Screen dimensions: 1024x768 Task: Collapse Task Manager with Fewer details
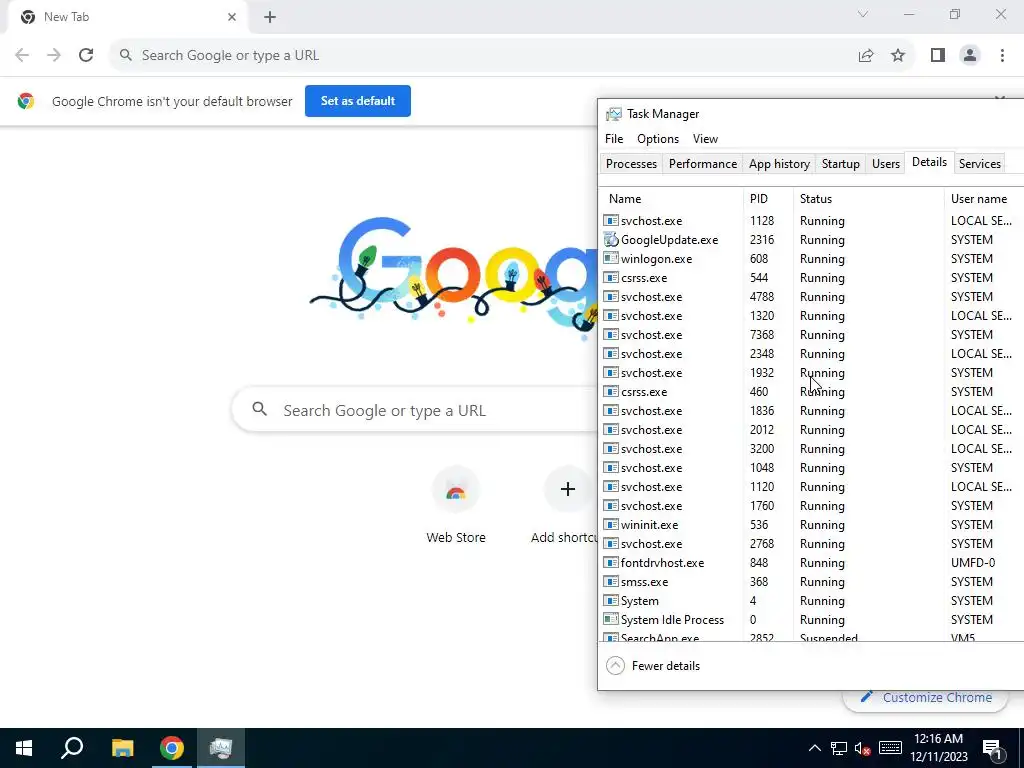[x=653, y=665]
